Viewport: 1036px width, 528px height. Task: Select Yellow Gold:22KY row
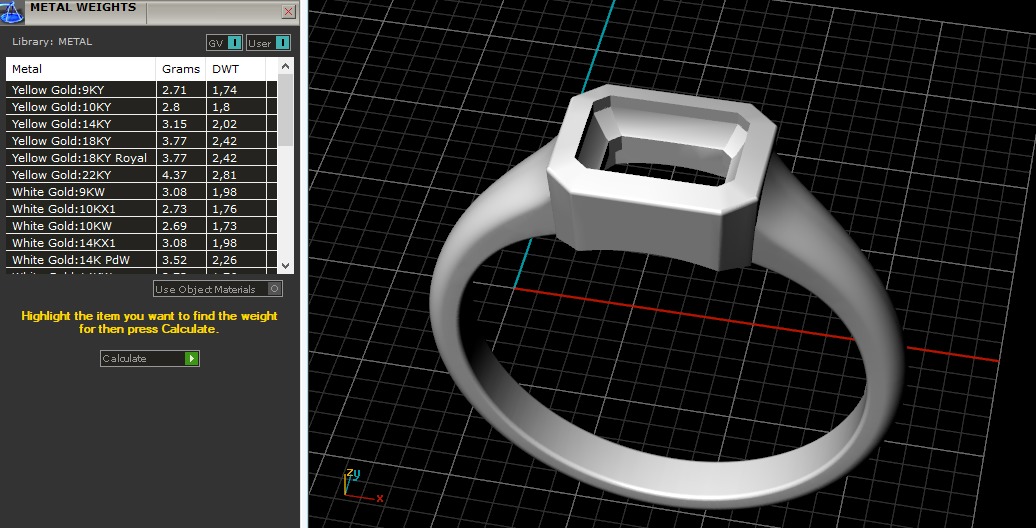coord(141,175)
